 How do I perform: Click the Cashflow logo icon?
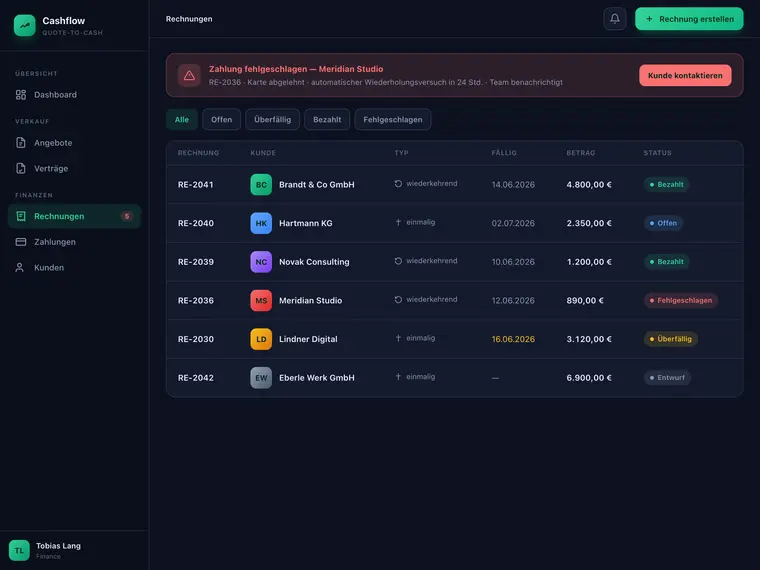24,25
